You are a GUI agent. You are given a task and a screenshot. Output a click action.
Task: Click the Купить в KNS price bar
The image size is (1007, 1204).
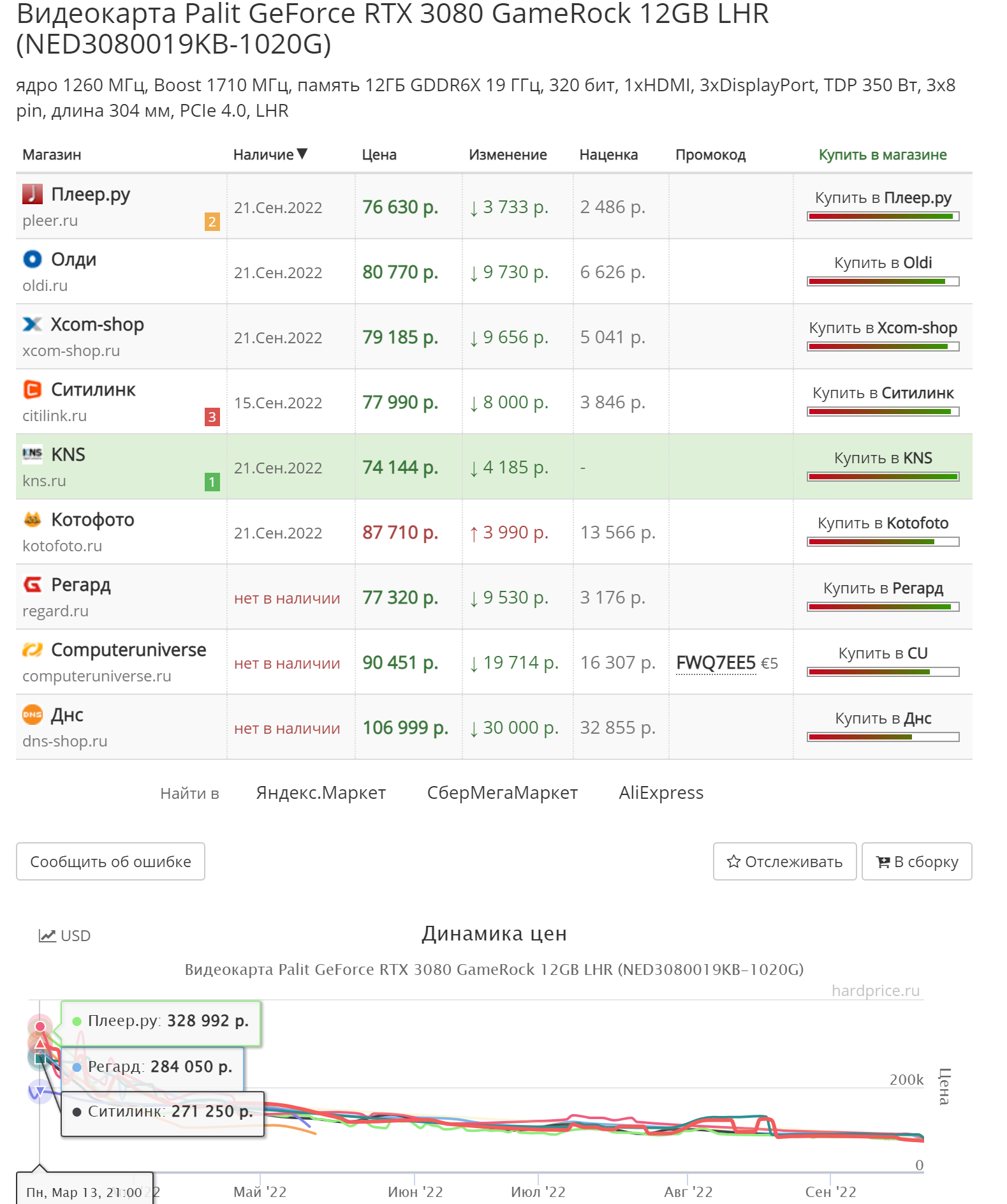pos(883,477)
